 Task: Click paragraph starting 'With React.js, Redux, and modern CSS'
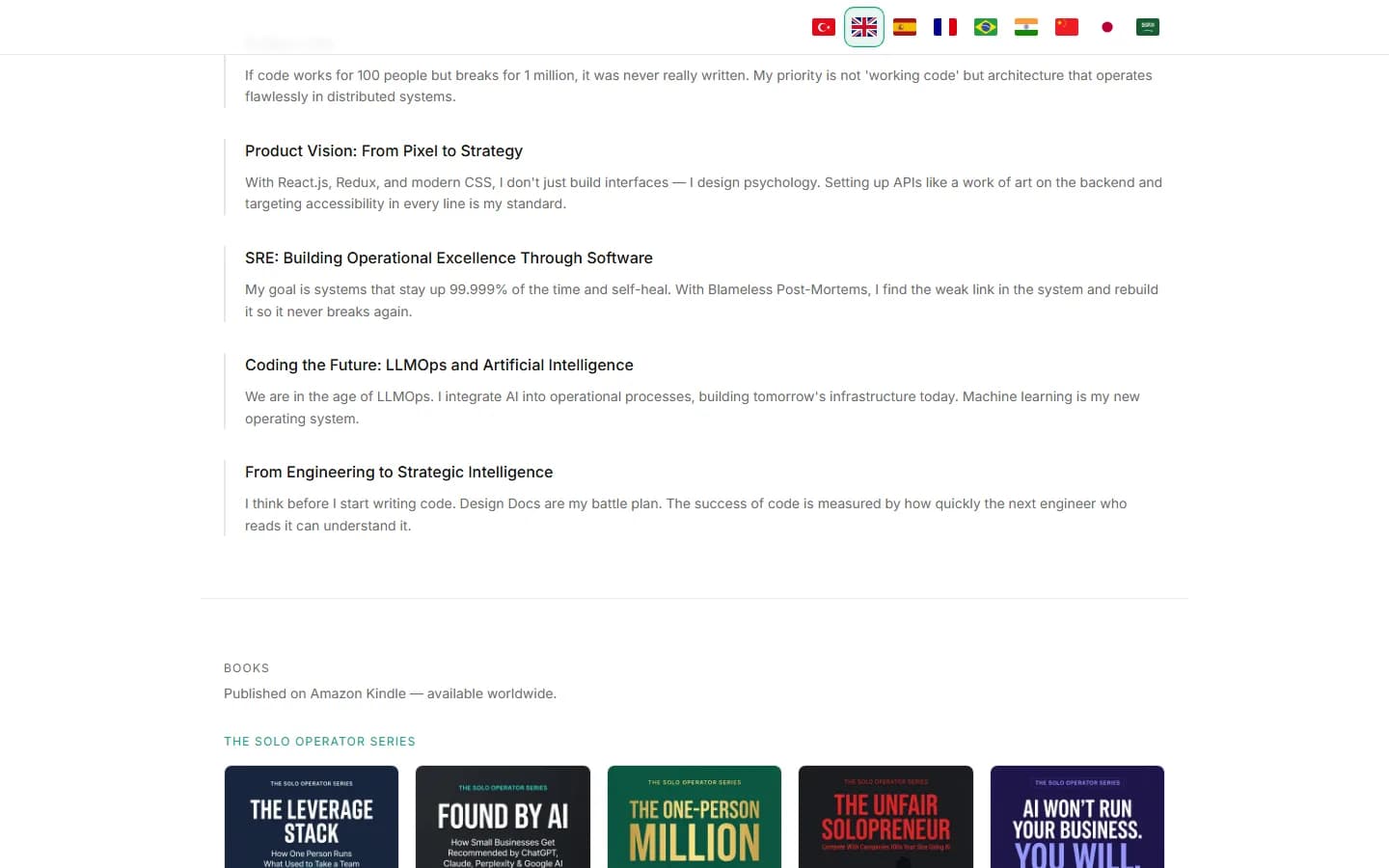703,193
